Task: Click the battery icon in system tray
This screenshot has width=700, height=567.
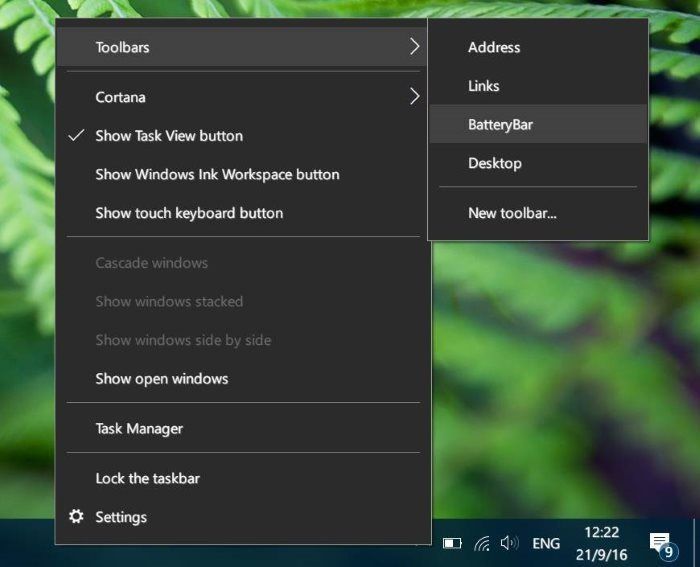Action: pos(452,543)
